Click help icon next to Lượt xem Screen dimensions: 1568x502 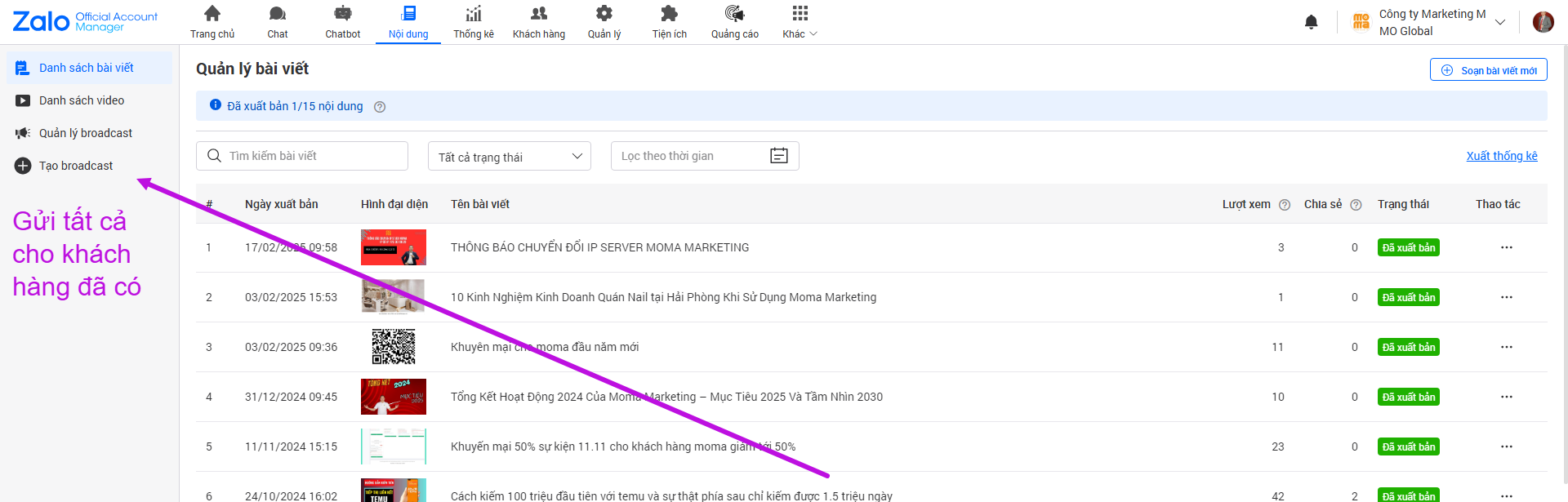[x=1285, y=205]
